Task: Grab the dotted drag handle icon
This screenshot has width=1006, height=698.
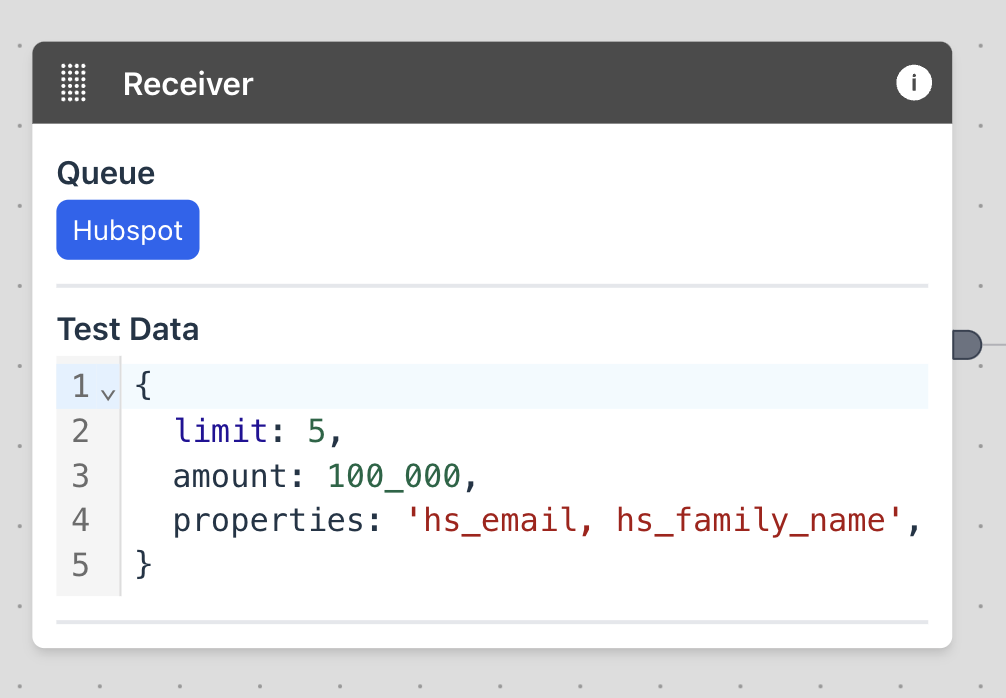Action: coord(73,83)
